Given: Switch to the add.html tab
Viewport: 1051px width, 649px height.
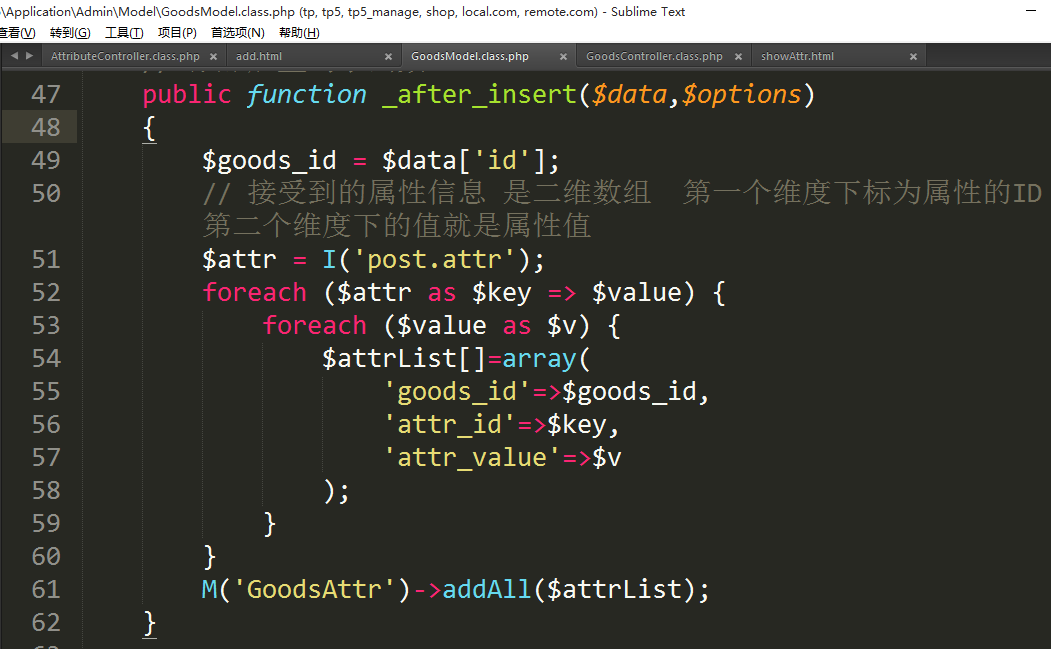Looking at the screenshot, I should [x=259, y=57].
